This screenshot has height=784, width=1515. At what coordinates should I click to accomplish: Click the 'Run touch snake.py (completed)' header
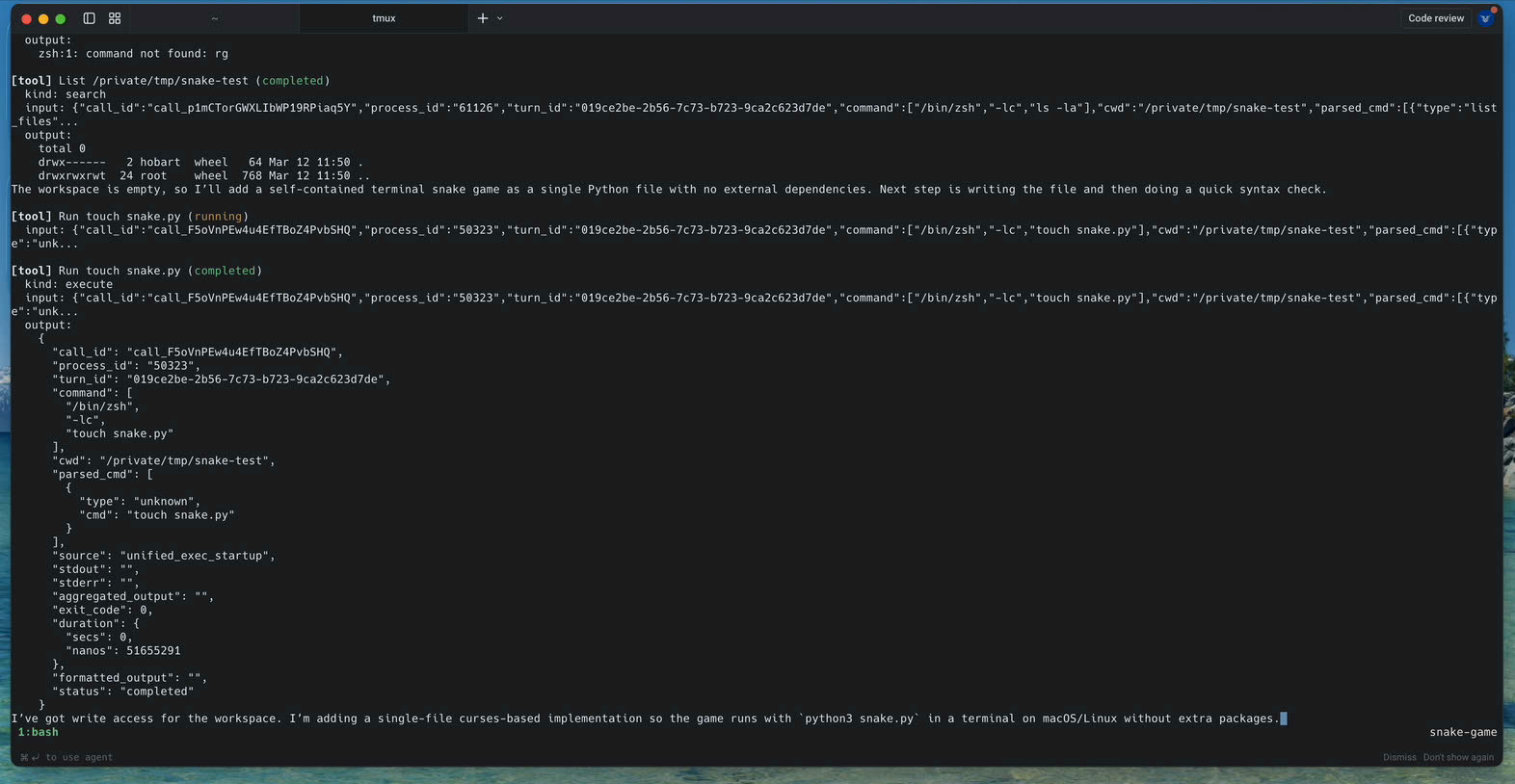point(137,271)
